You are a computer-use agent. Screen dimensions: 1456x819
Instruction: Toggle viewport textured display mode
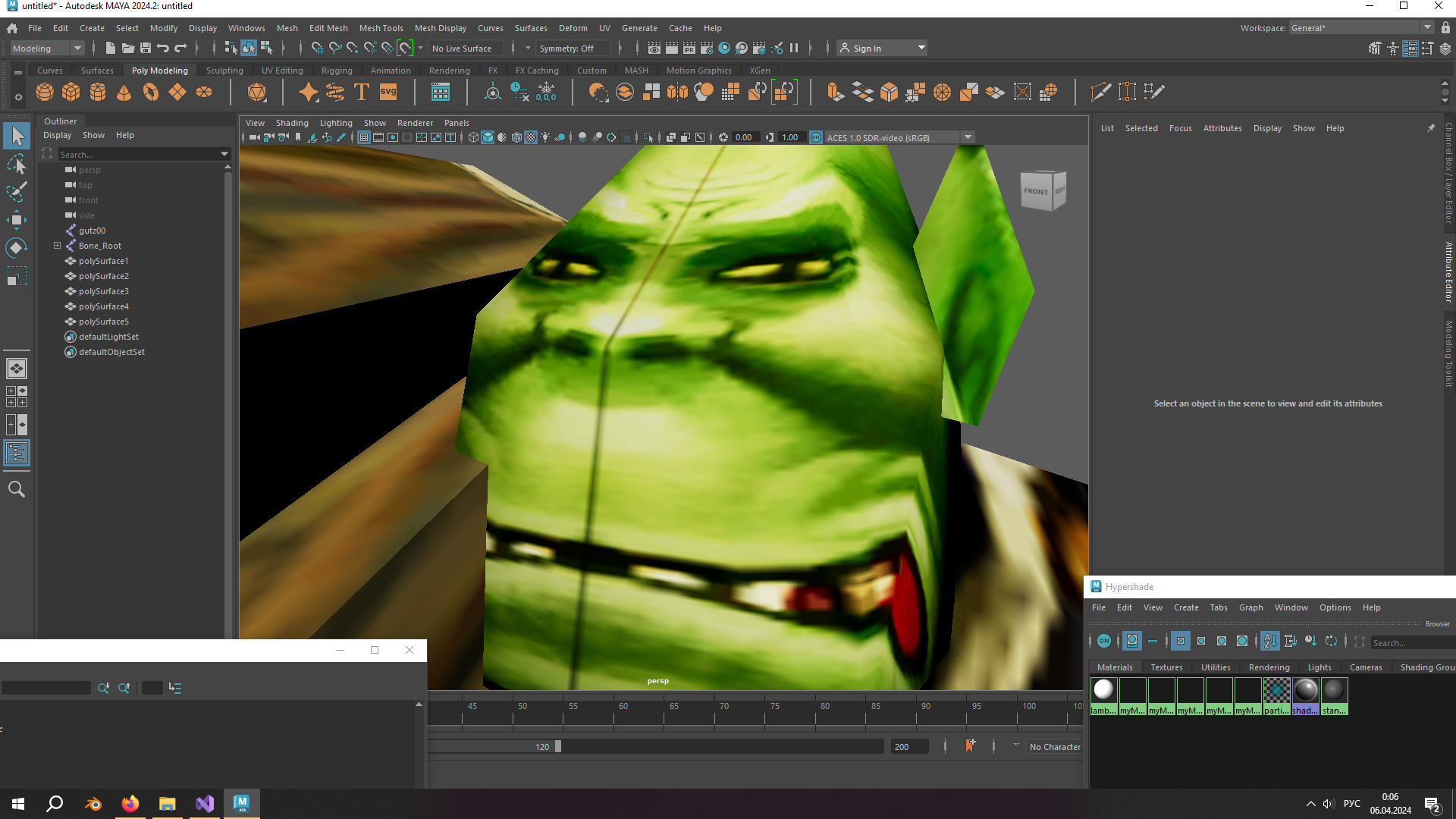coord(531,138)
